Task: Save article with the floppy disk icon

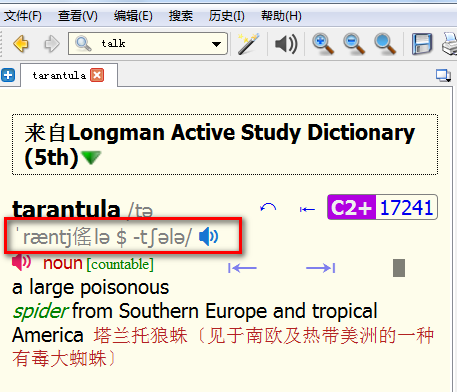Action: point(422,44)
